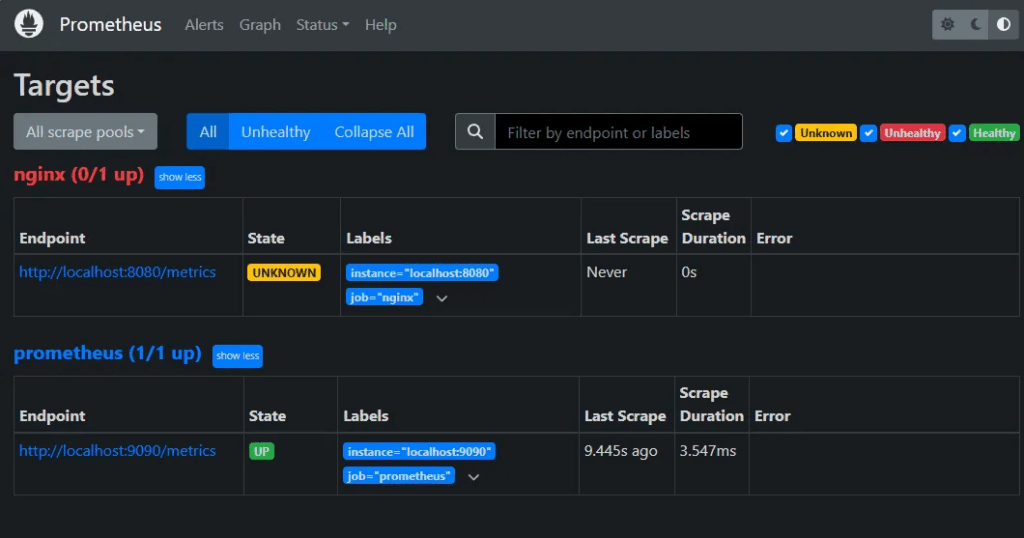Image resolution: width=1024 pixels, height=538 pixels.
Task: Open the Help page
Action: (x=381, y=25)
